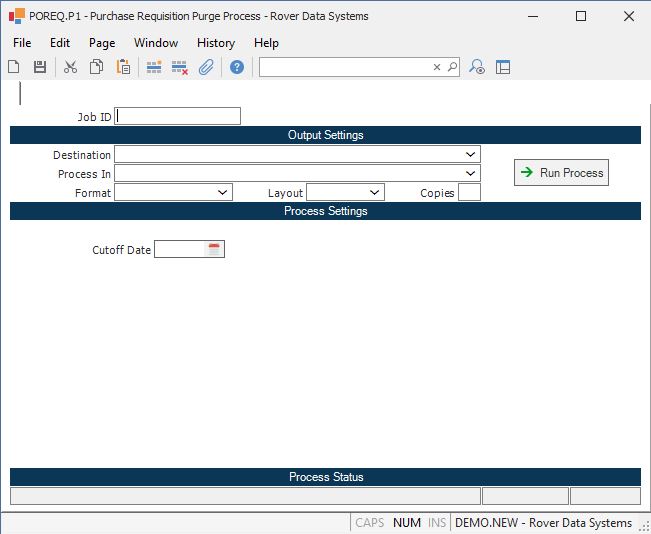Open the Page menu
This screenshot has height=534, width=651.
point(102,43)
